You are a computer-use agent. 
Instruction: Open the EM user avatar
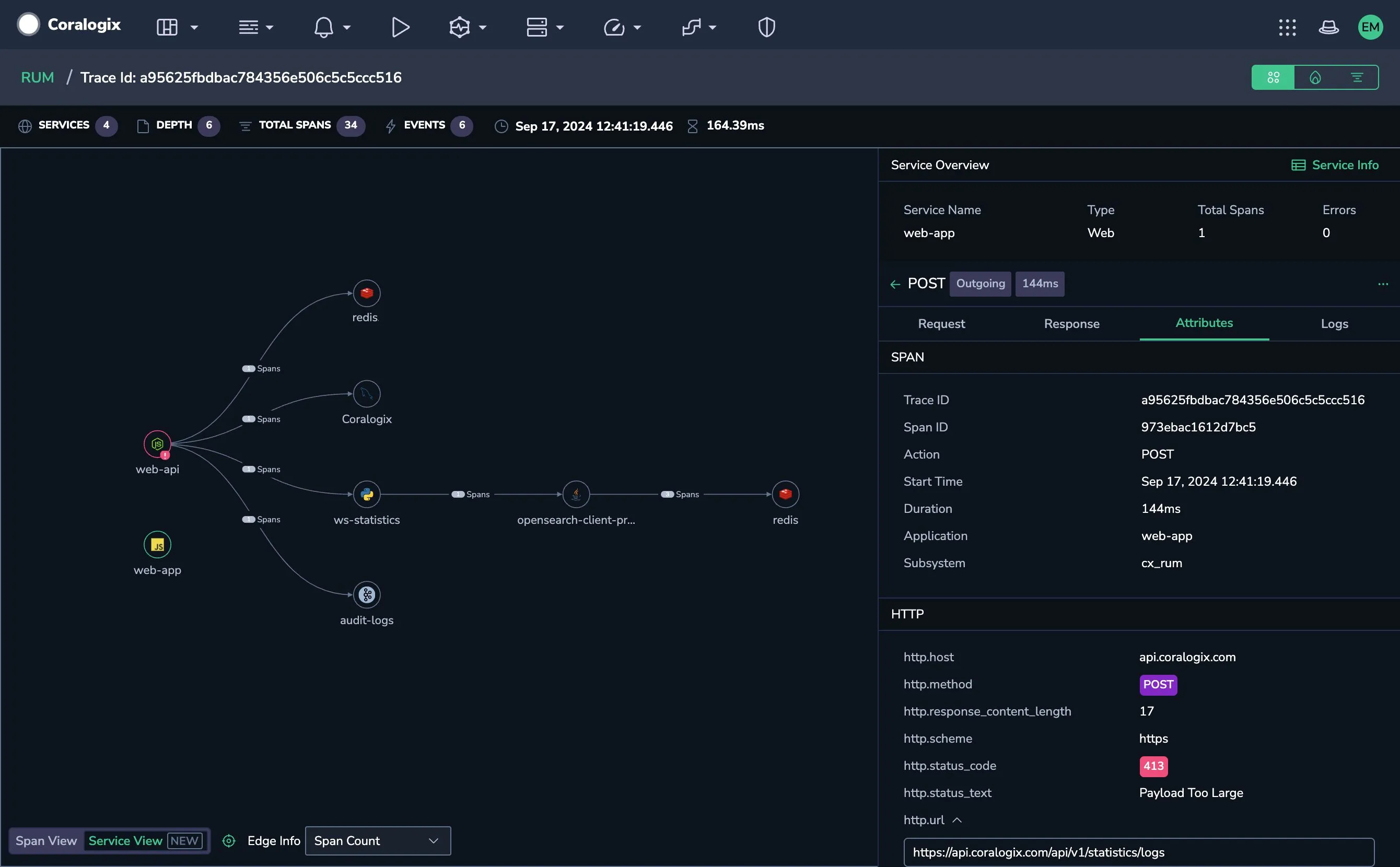click(1370, 27)
